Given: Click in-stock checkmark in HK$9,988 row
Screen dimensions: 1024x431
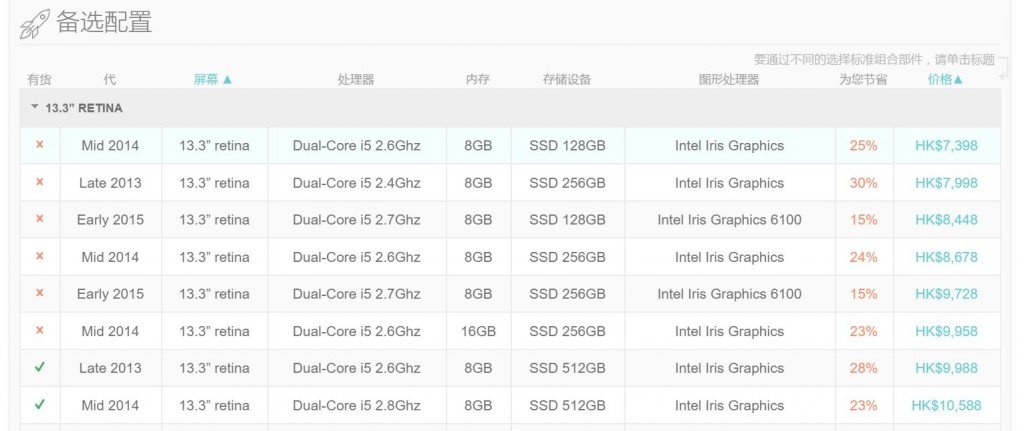Looking at the screenshot, I should [x=40, y=368].
